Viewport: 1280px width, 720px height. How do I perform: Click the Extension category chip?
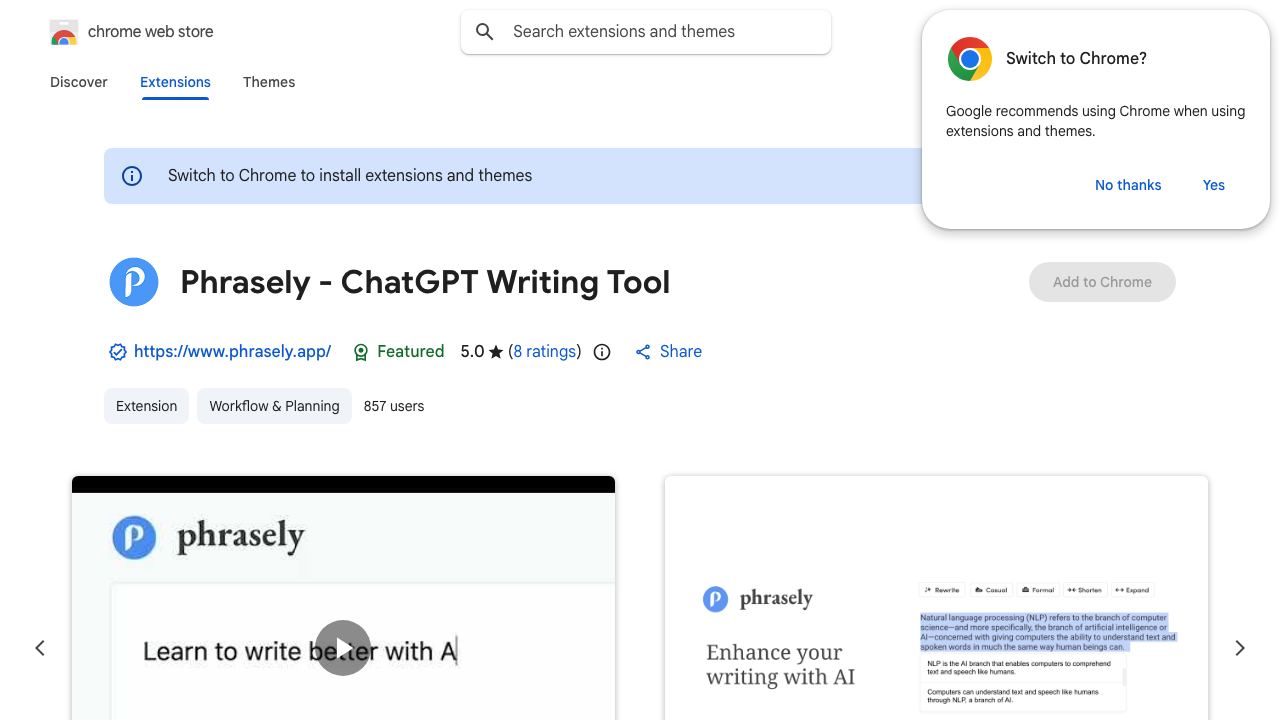pos(146,406)
